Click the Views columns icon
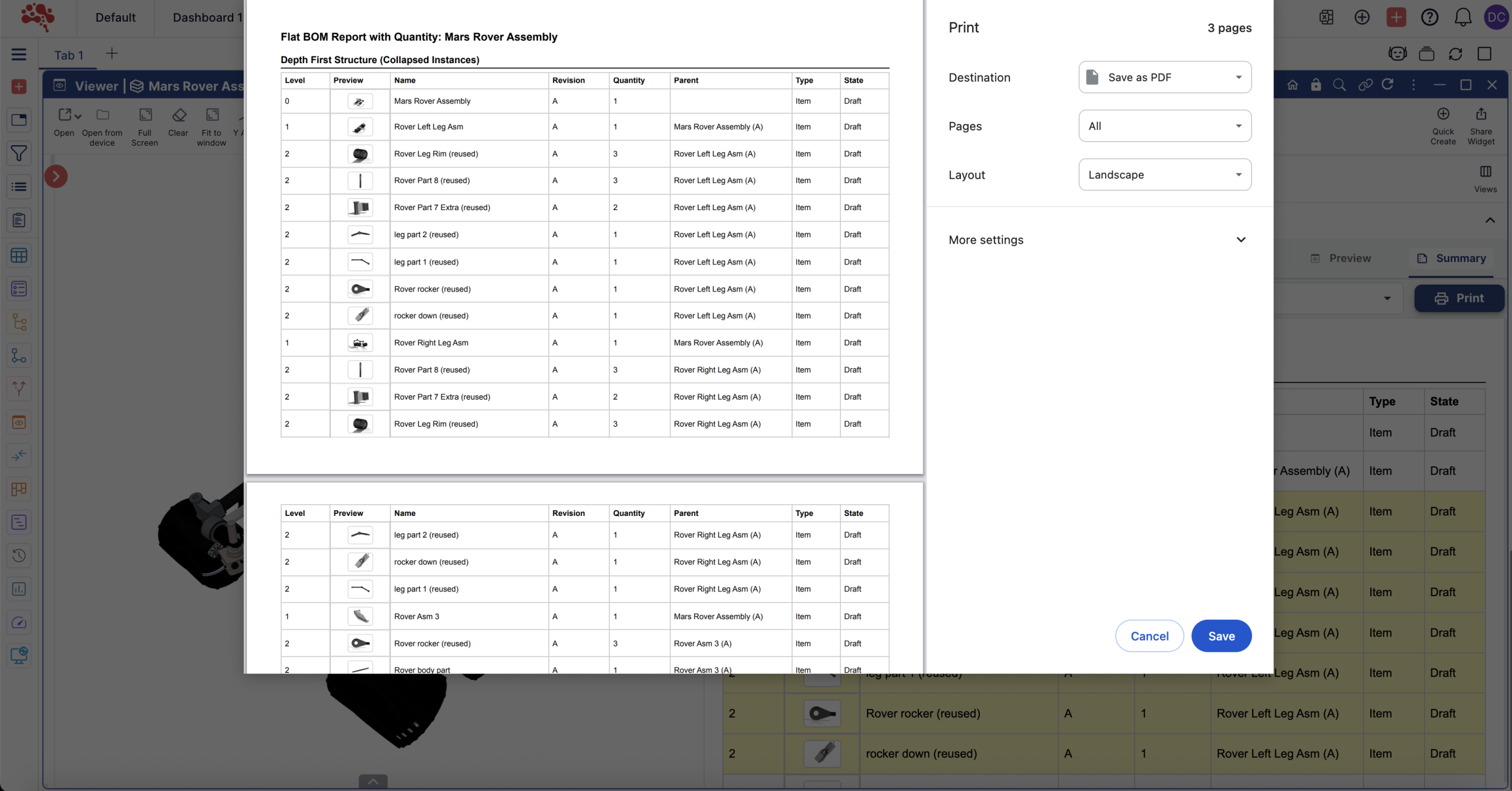Viewport: 1512px width, 791px height. (1485, 172)
